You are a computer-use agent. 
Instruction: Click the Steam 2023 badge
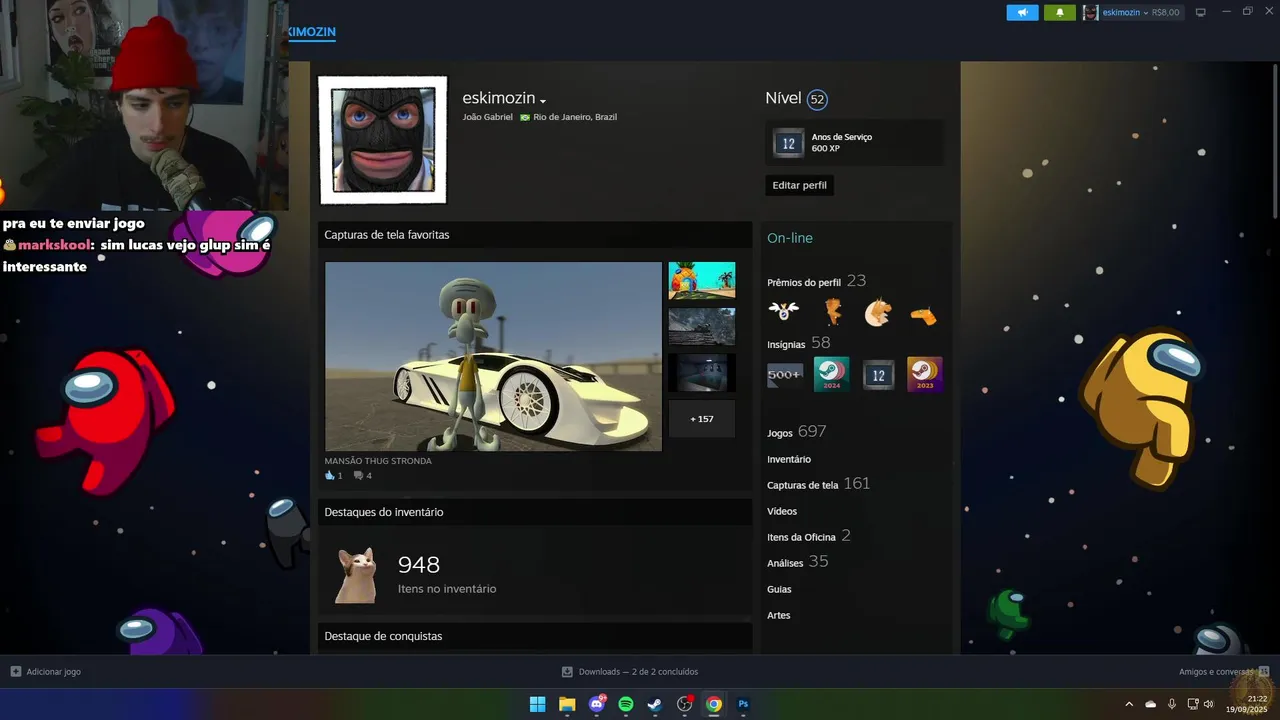tap(924, 374)
